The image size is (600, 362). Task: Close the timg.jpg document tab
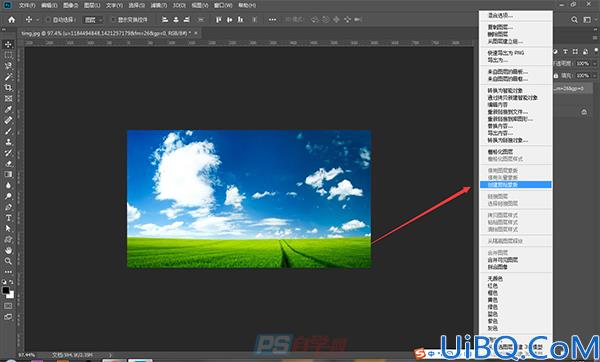tap(196, 33)
